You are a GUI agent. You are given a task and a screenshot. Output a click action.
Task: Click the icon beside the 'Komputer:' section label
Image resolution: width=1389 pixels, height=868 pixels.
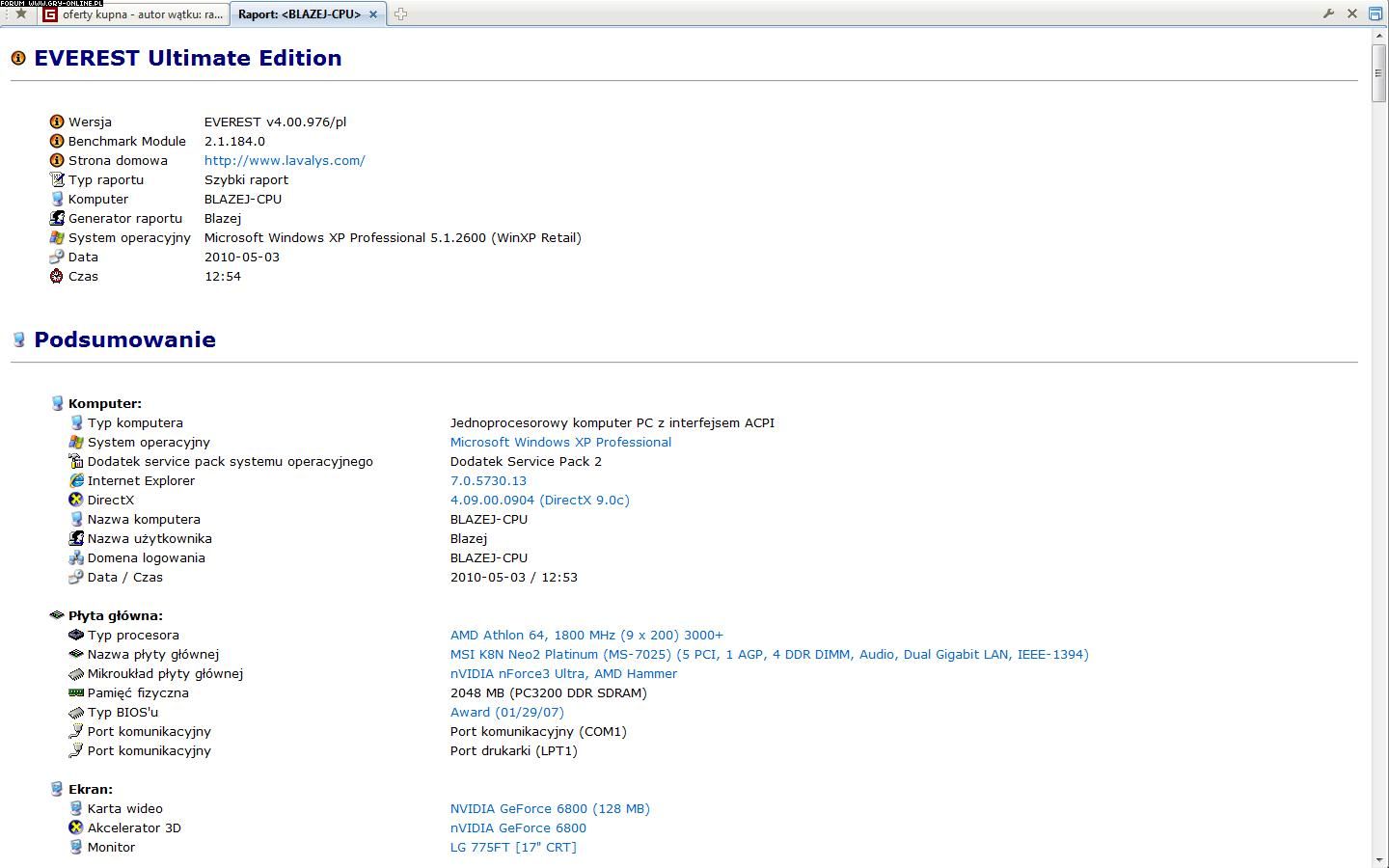(57, 403)
